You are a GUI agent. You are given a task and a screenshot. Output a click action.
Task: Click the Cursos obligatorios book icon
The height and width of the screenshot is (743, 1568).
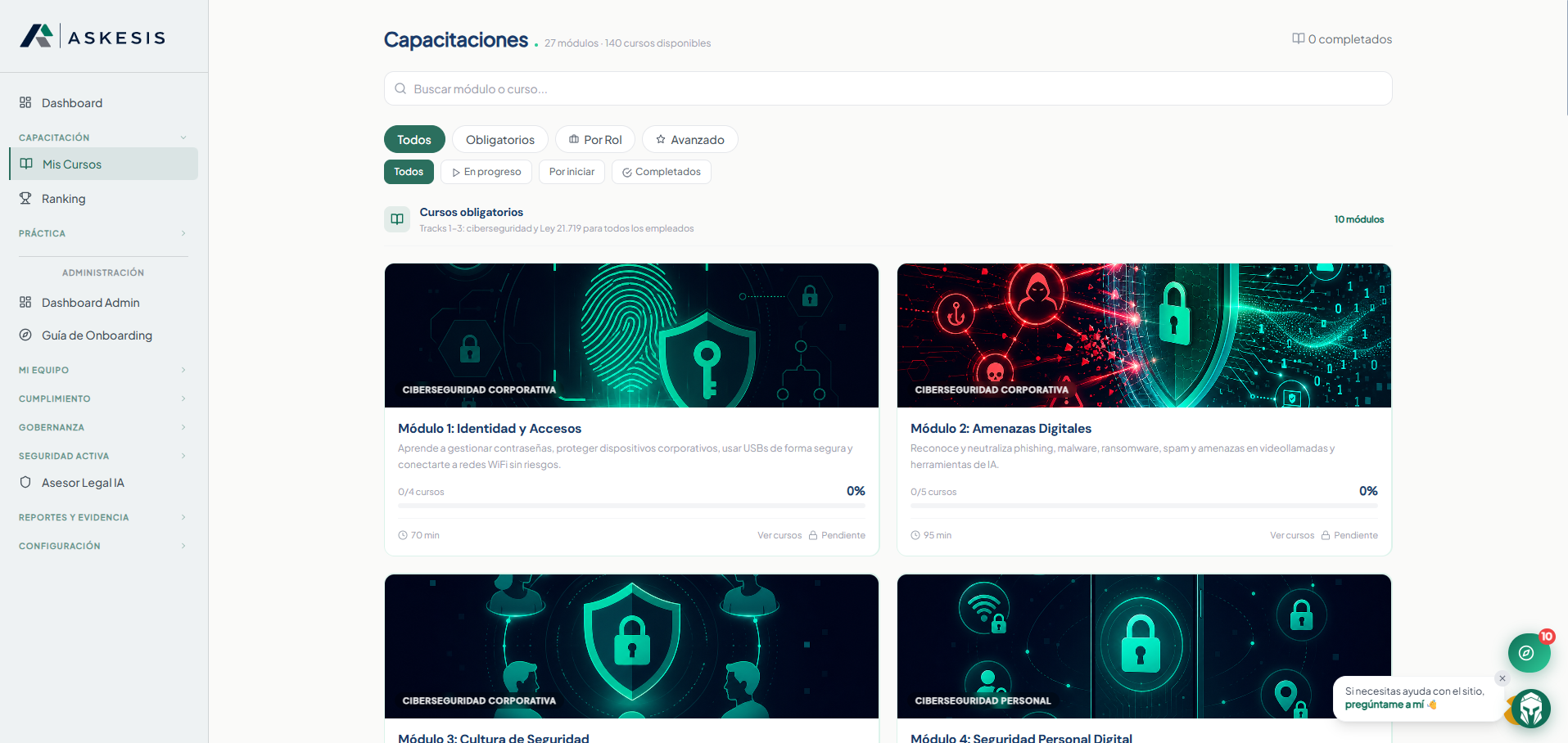pyautogui.click(x=397, y=219)
